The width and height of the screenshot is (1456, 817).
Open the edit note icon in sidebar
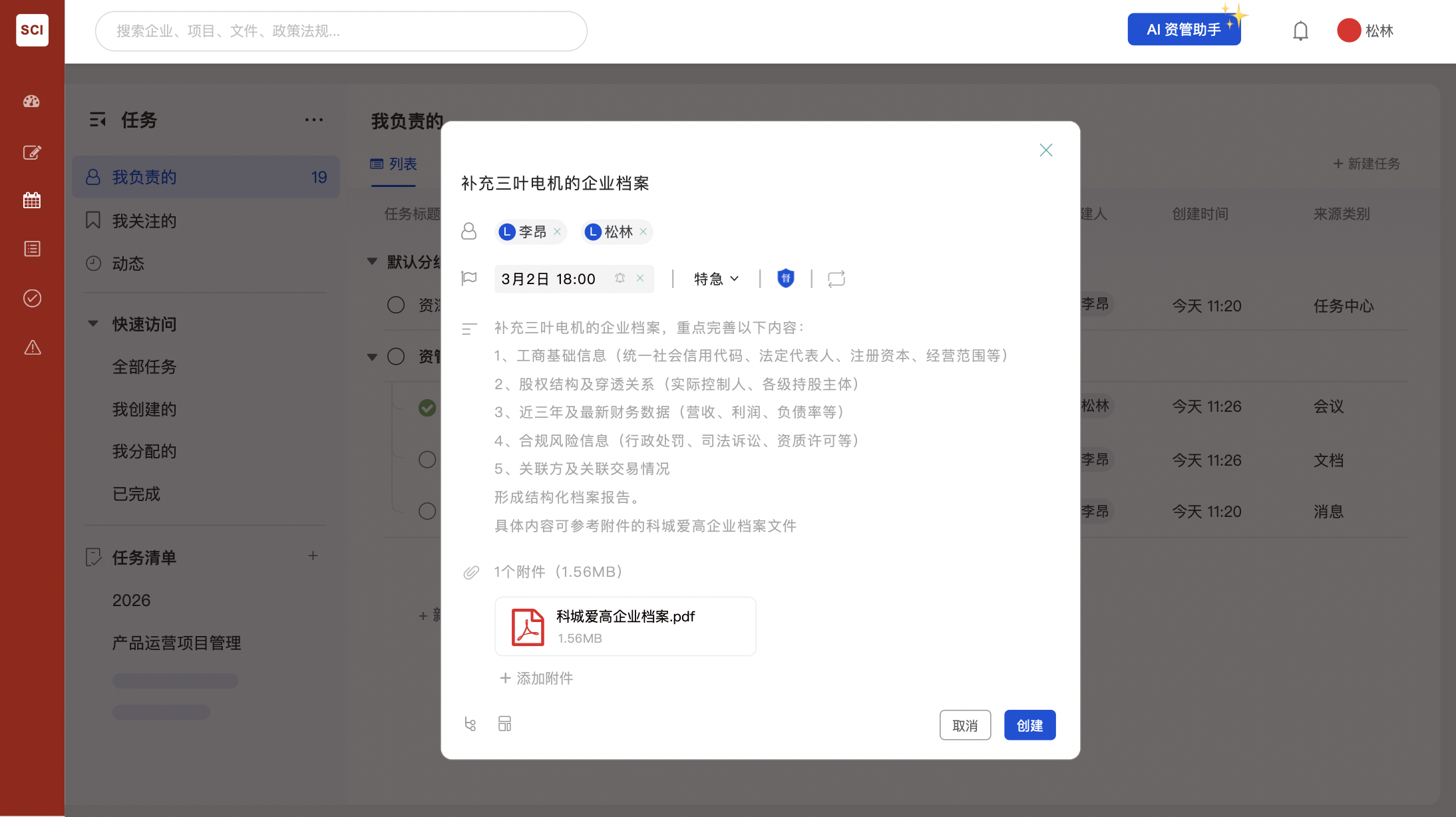pyautogui.click(x=32, y=152)
